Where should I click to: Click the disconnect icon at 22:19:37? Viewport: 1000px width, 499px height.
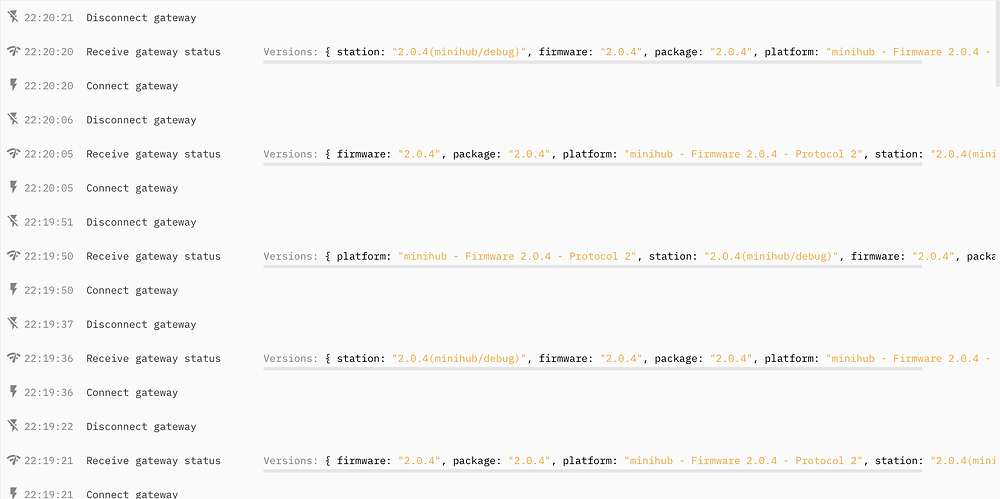[x=13, y=324]
